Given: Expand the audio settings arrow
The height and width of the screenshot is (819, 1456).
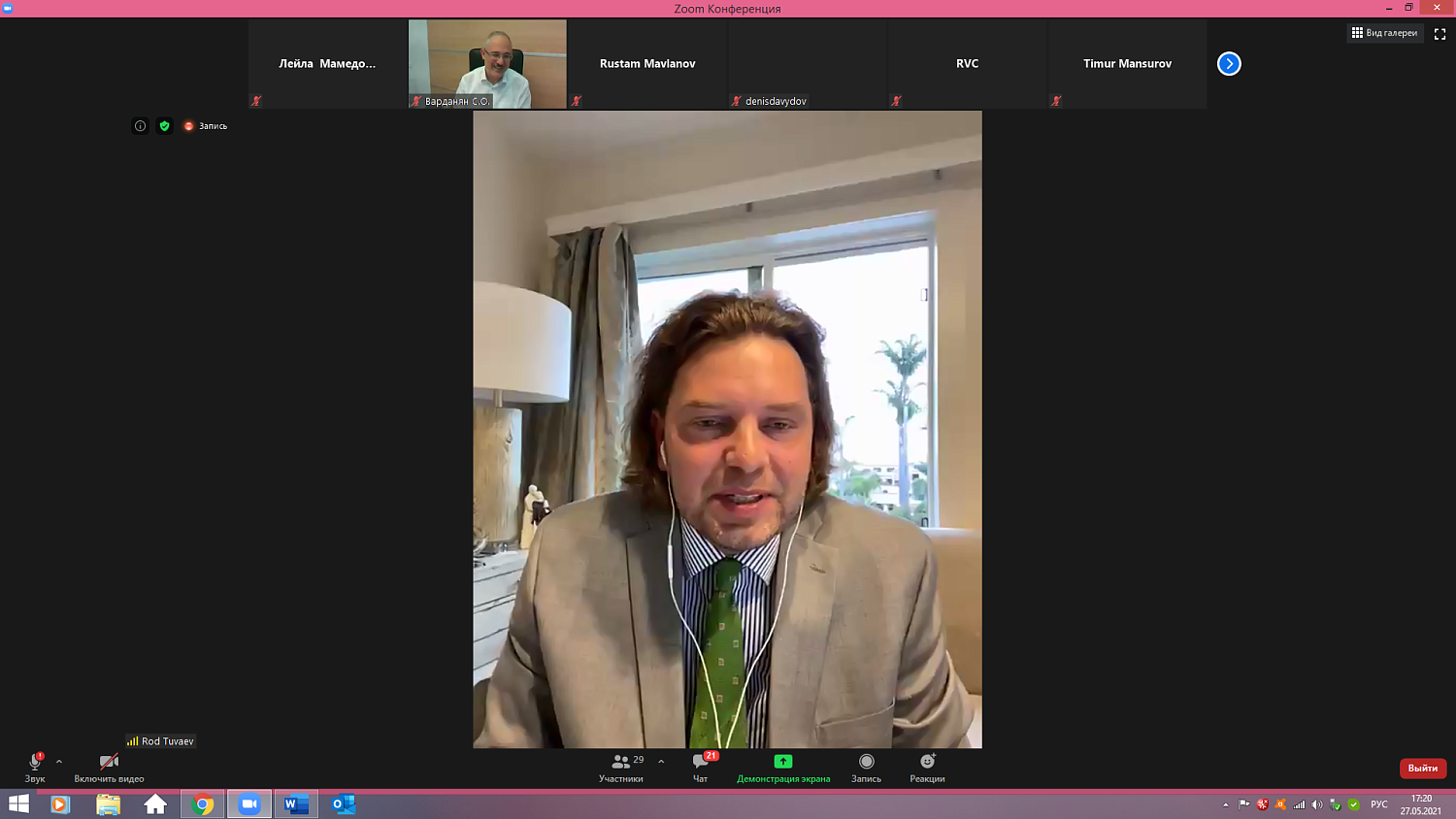Looking at the screenshot, I should pyautogui.click(x=59, y=762).
